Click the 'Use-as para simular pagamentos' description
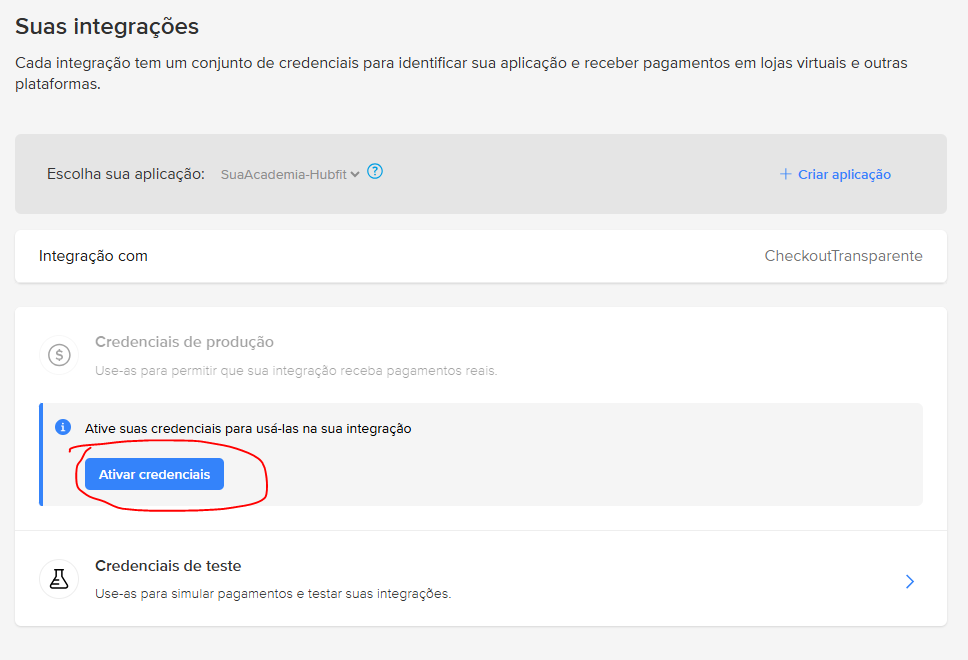The image size is (968, 660). (273, 593)
